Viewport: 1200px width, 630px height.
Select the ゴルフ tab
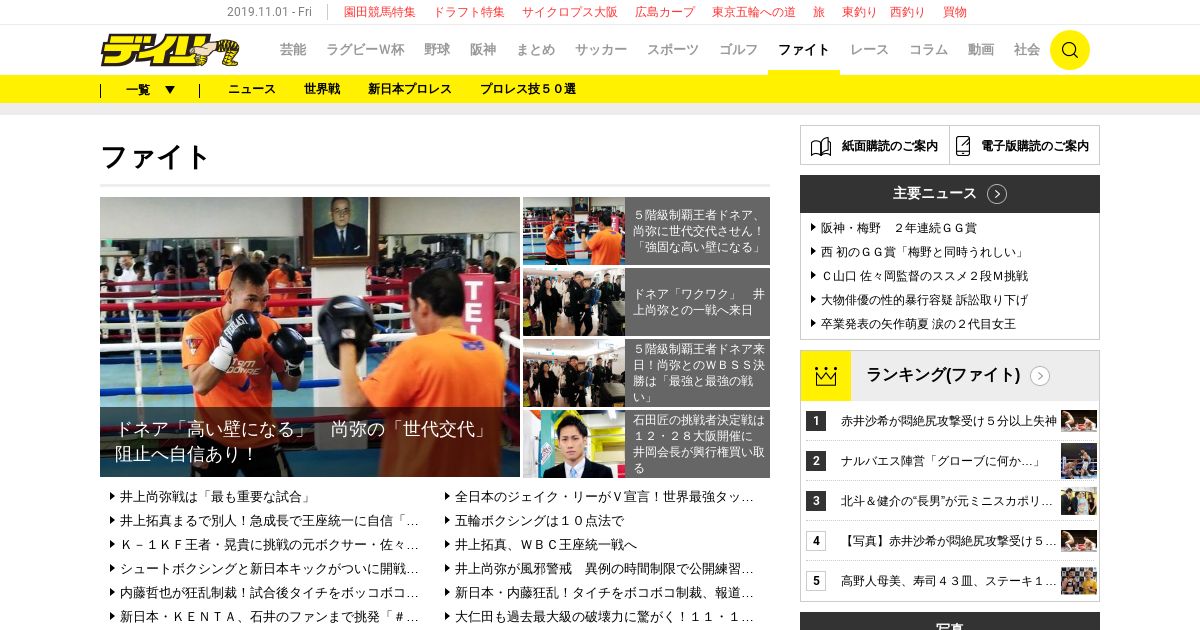coord(739,49)
